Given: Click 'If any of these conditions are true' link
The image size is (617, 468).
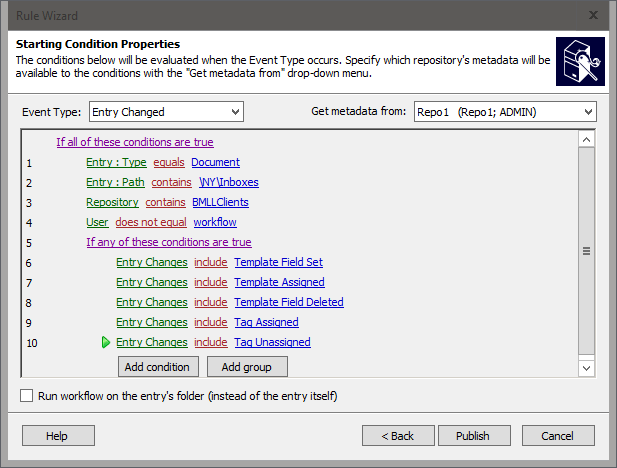Looking at the screenshot, I should tap(168, 242).
